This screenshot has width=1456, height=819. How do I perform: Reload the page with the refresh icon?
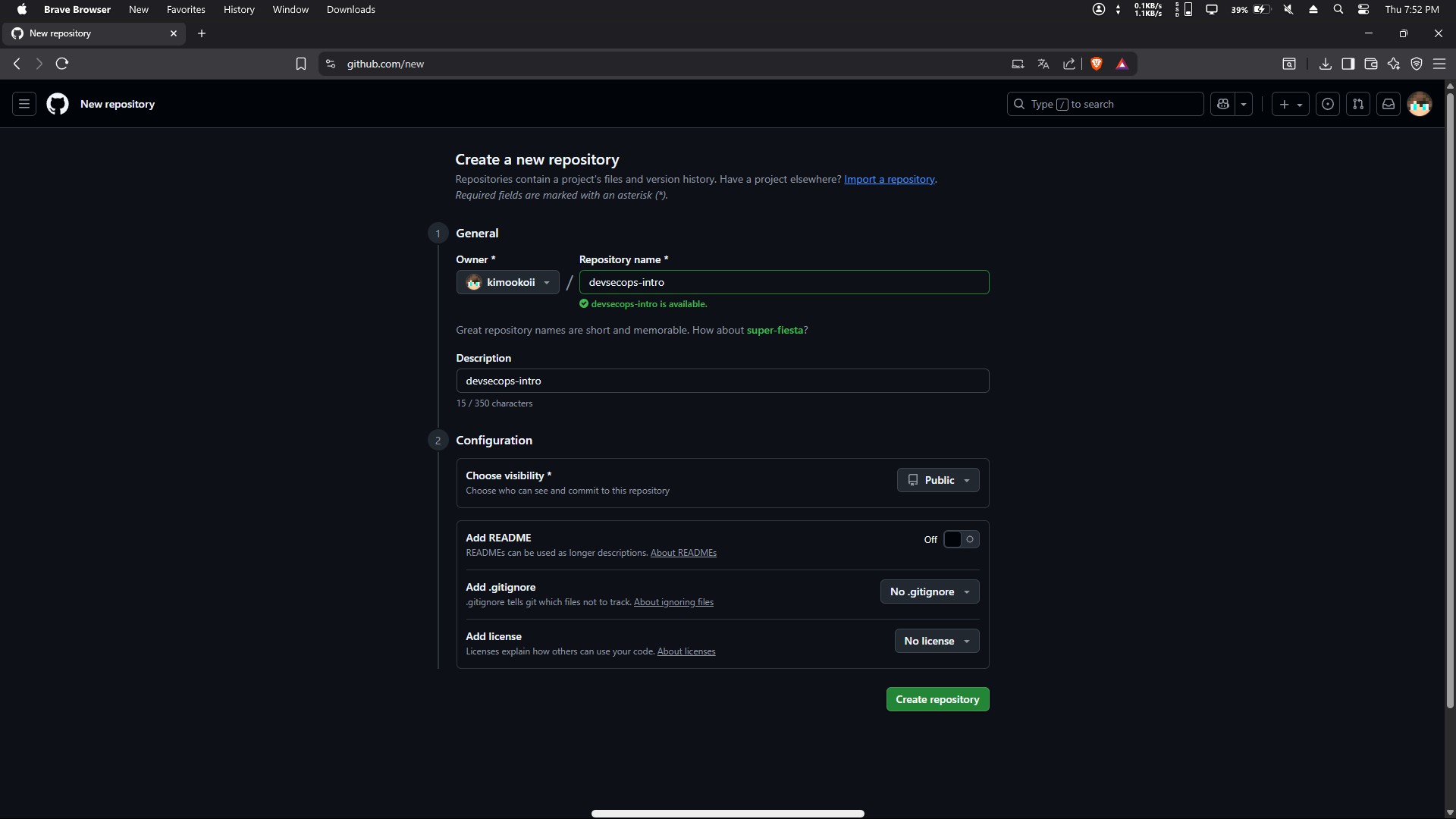[x=62, y=64]
